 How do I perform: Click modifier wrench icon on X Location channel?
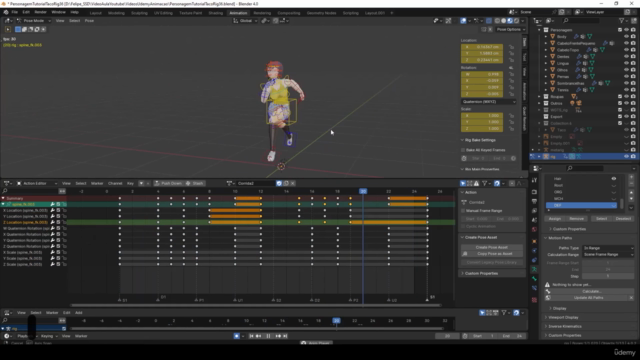(x=53, y=211)
